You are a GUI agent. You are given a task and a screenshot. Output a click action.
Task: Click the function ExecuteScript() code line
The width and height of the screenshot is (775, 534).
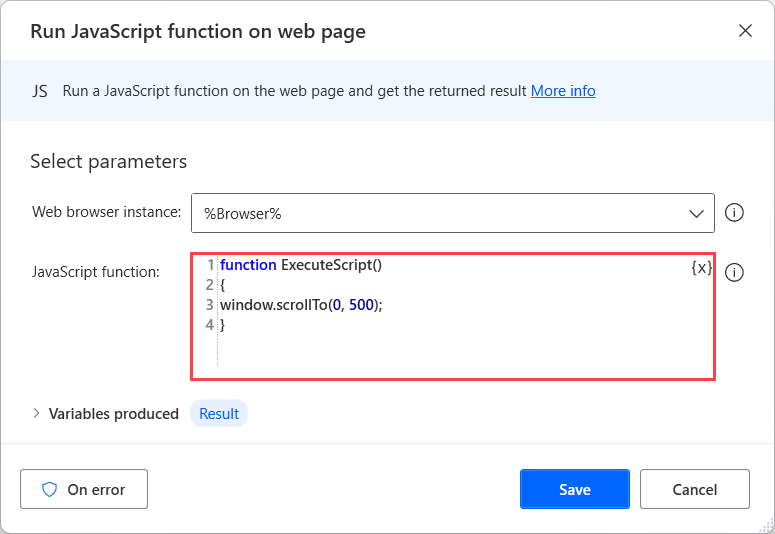[x=301, y=265]
